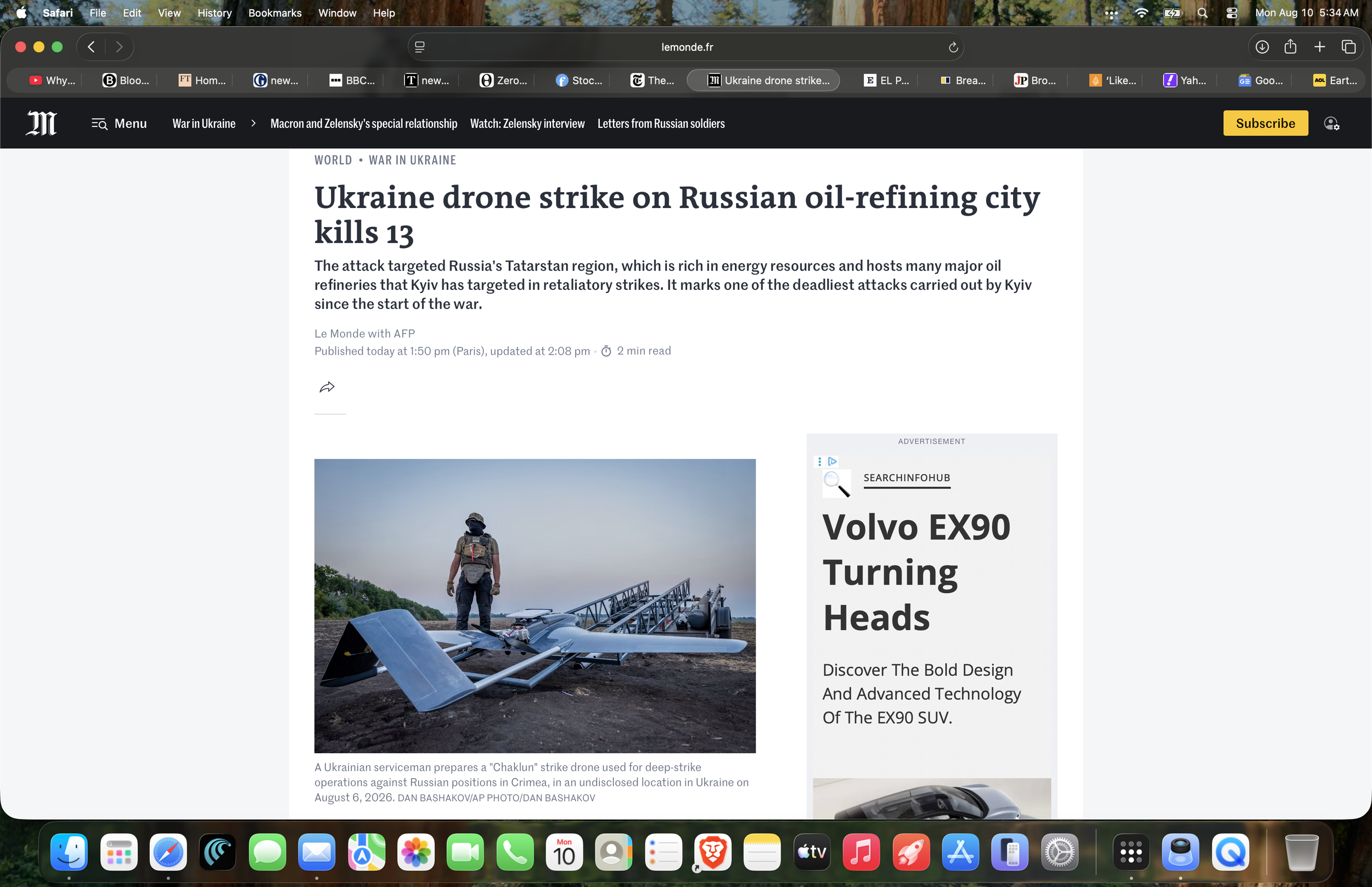This screenshot has height=887, width=1372.
Task: Open a new tab with the plus icon
Action: [x=1320, y=47]
